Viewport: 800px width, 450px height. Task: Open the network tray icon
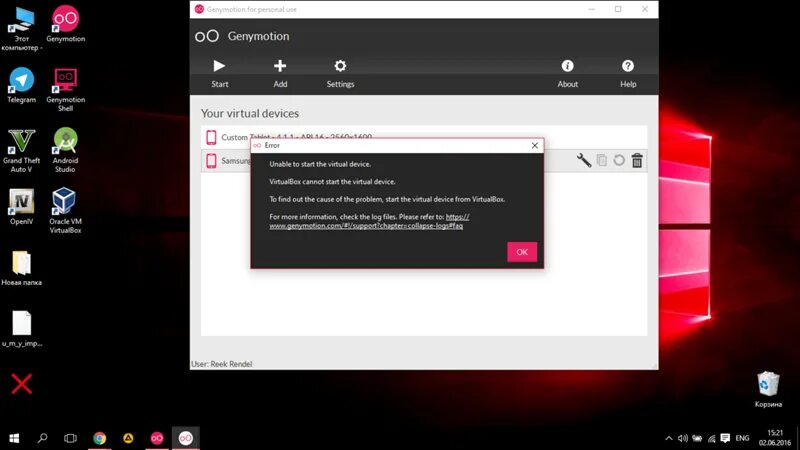712,438
